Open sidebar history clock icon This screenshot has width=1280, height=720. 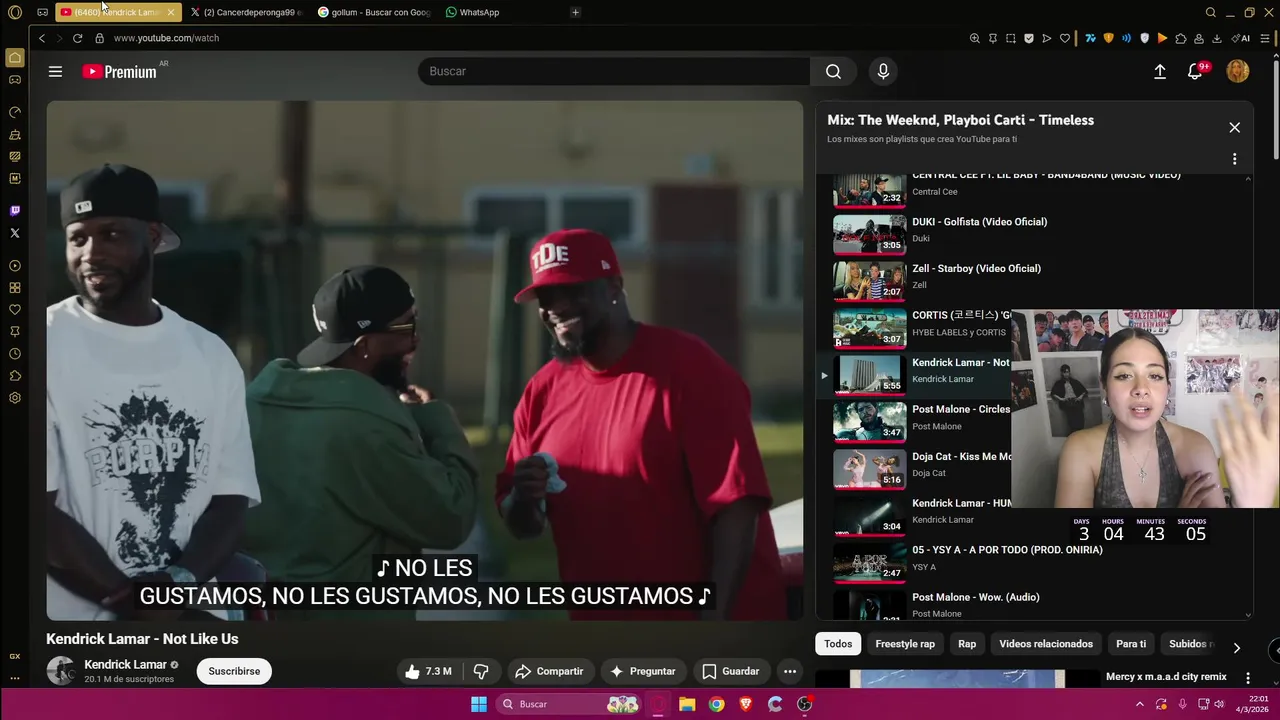pos(15,354)
